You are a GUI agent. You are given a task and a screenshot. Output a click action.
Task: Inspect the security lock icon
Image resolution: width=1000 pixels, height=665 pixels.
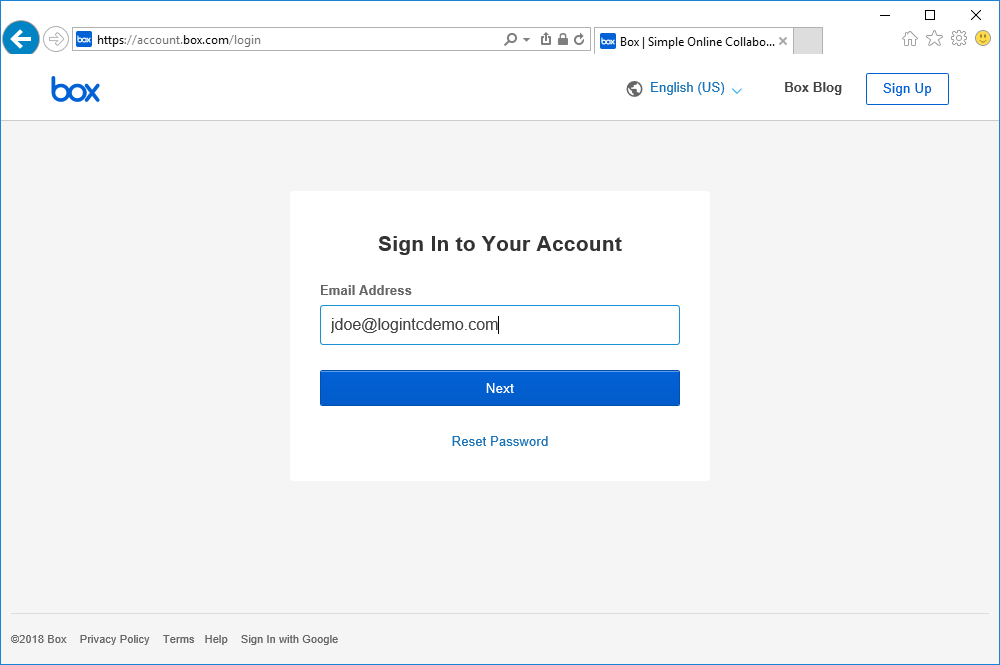click(562, 38)
